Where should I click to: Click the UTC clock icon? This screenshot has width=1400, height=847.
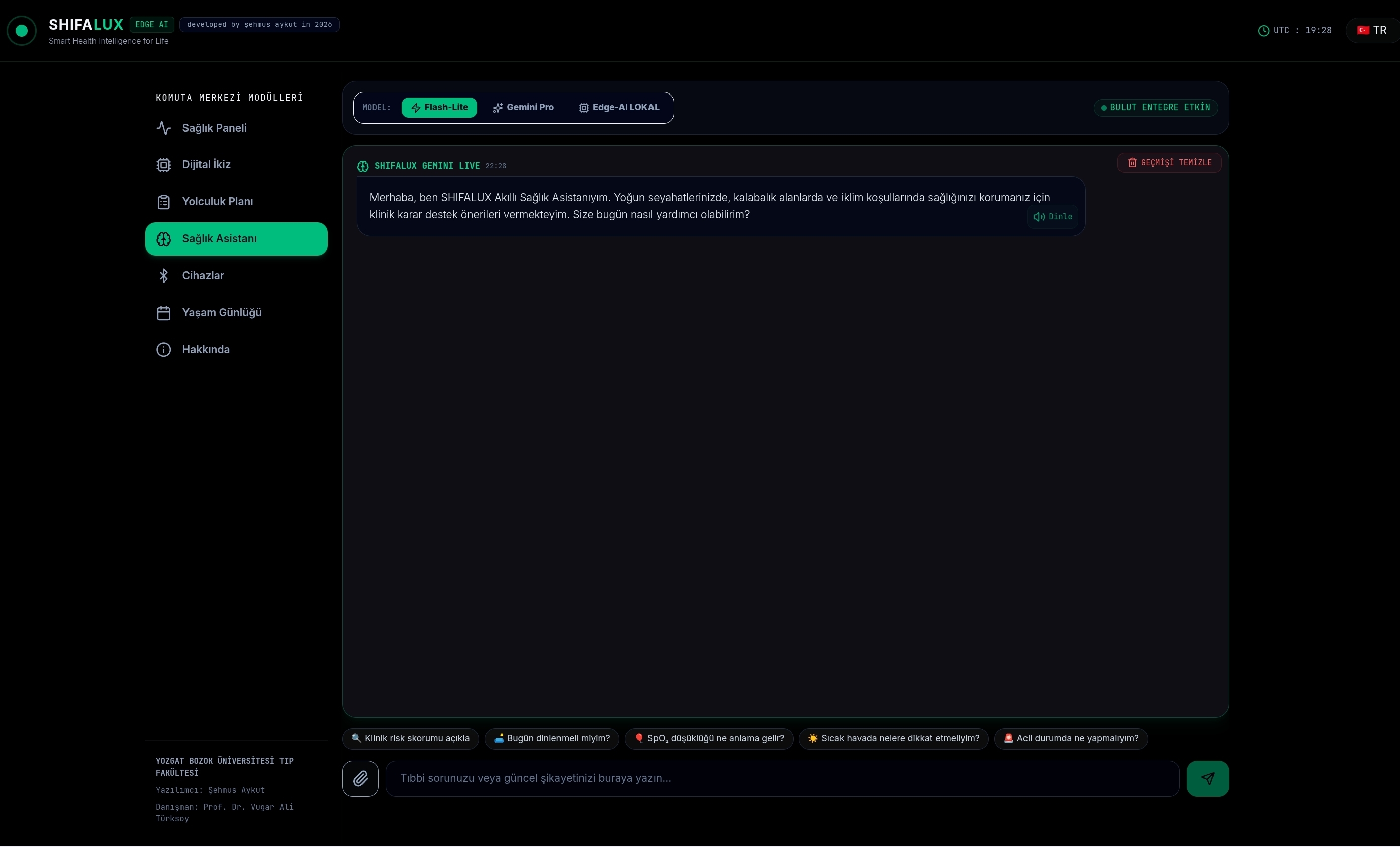tap(1264, 31)
